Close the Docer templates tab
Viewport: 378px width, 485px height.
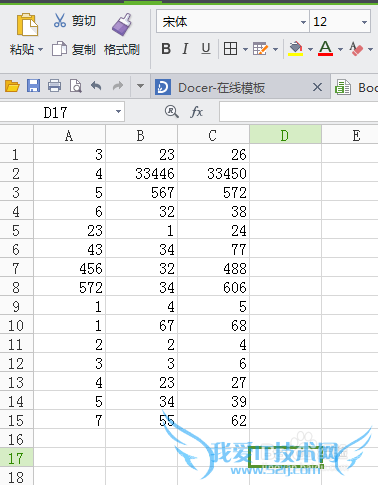(317, 87)
